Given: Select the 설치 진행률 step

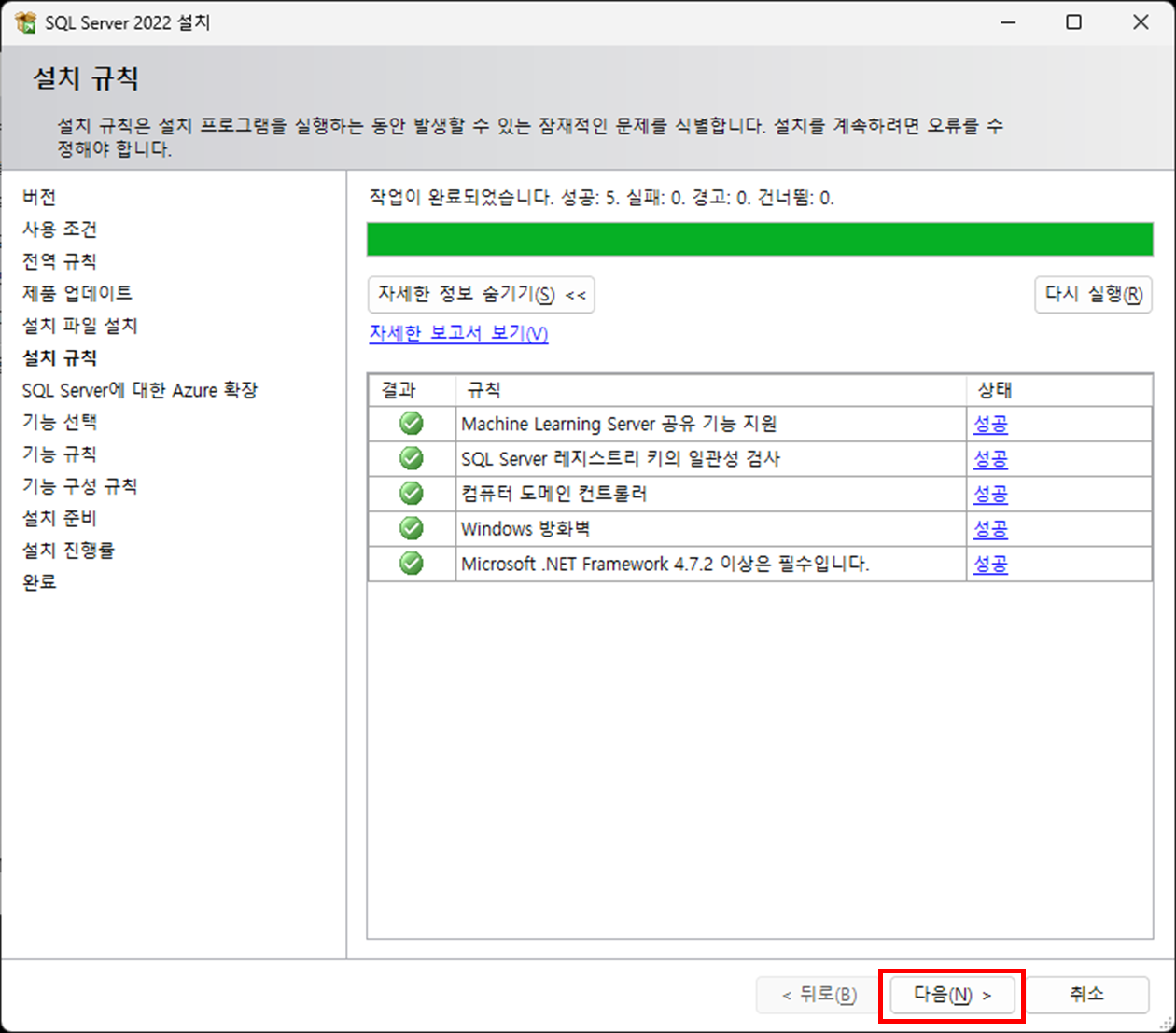Looking at the screenshot, I should (69, 551).
